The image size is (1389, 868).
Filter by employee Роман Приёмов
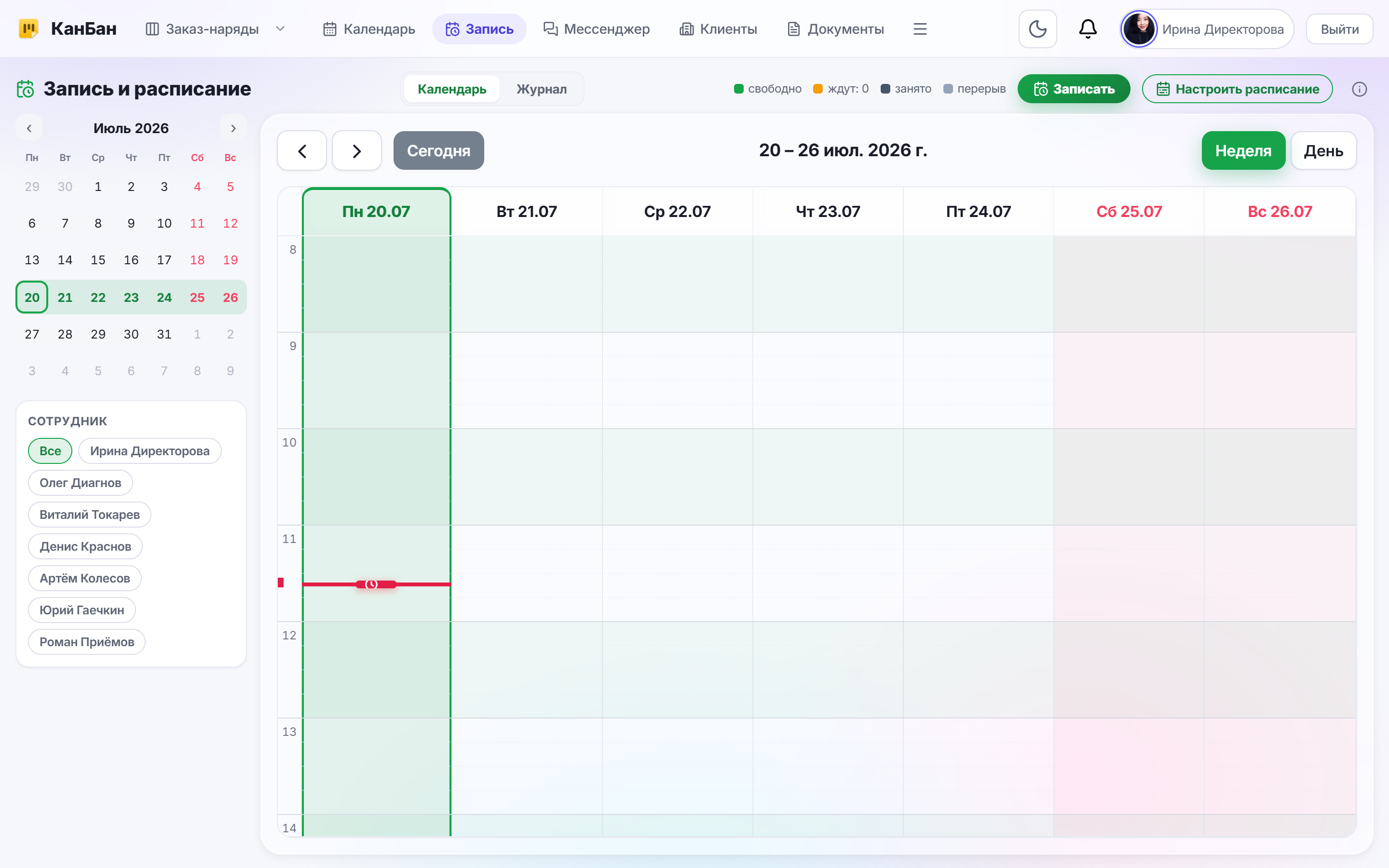[x=87, y=641]
